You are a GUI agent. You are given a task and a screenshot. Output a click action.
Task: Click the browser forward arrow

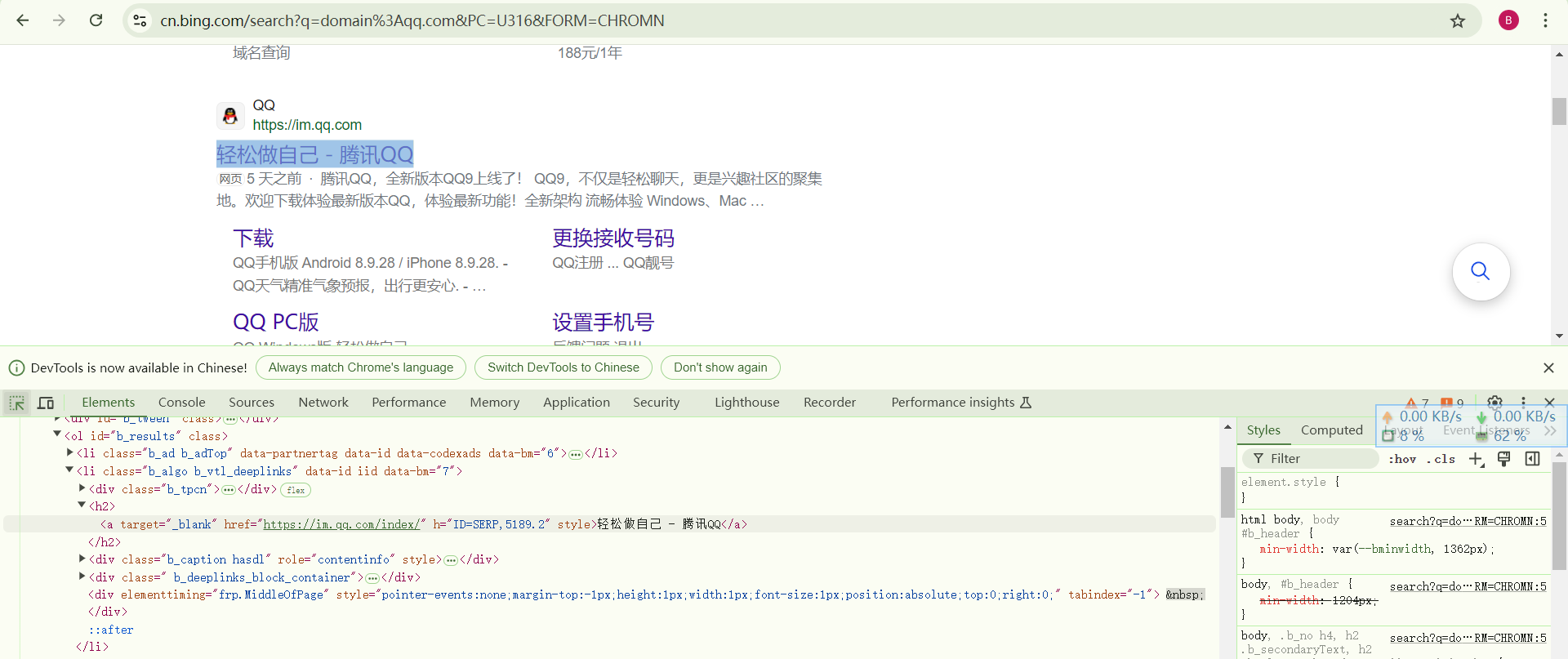[59, 20]
